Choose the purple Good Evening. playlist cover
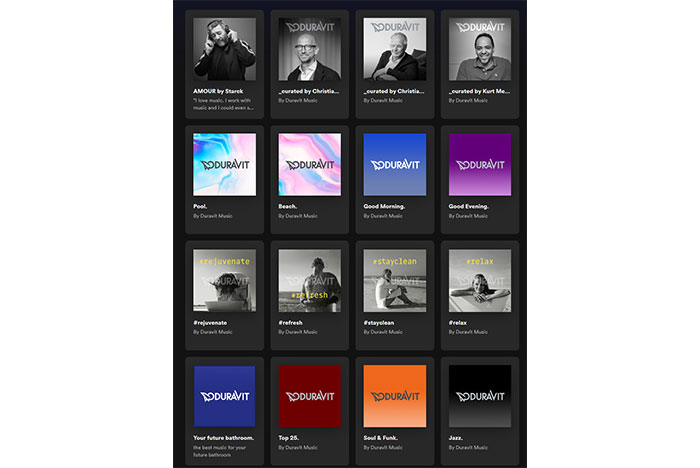This screenshot has height=468, width=700. click(x=480, y=165)
